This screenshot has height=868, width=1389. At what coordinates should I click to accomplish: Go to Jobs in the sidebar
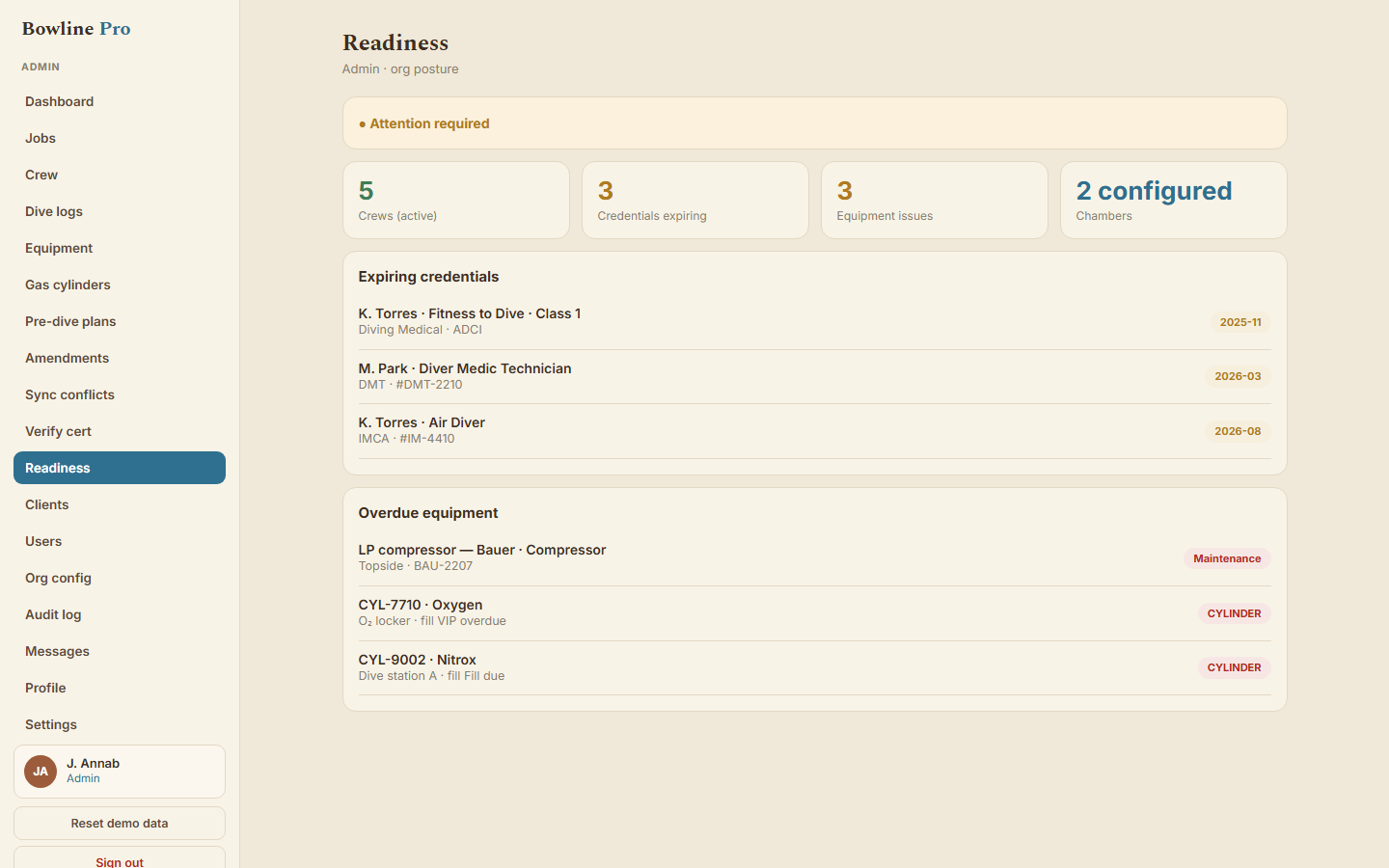pos(120,138)
